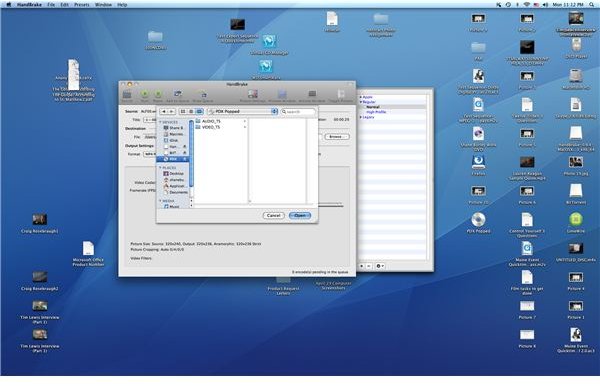Open the presets gear action menu
600x386 pixels.
(x=380, y=266)
